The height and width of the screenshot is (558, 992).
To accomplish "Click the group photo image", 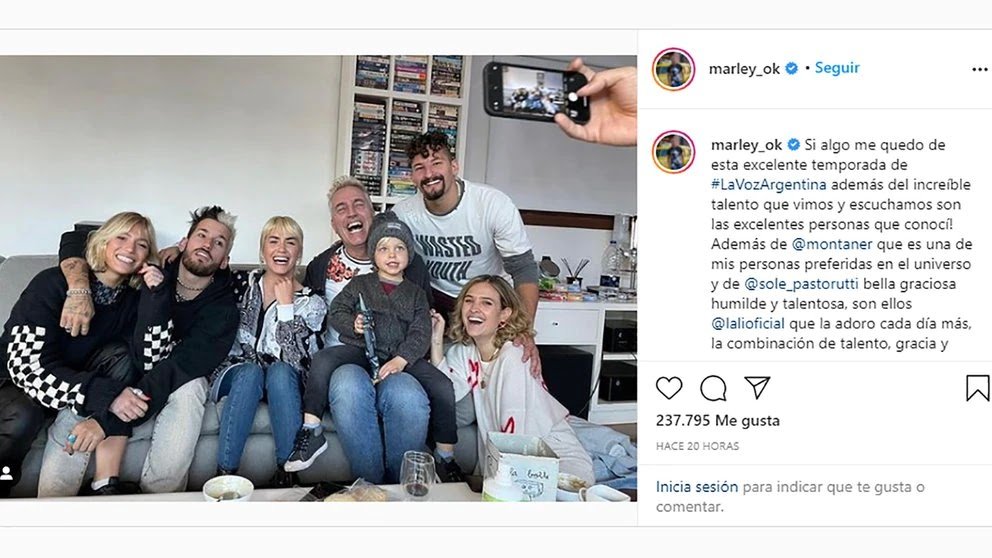I will click(318, 278).
